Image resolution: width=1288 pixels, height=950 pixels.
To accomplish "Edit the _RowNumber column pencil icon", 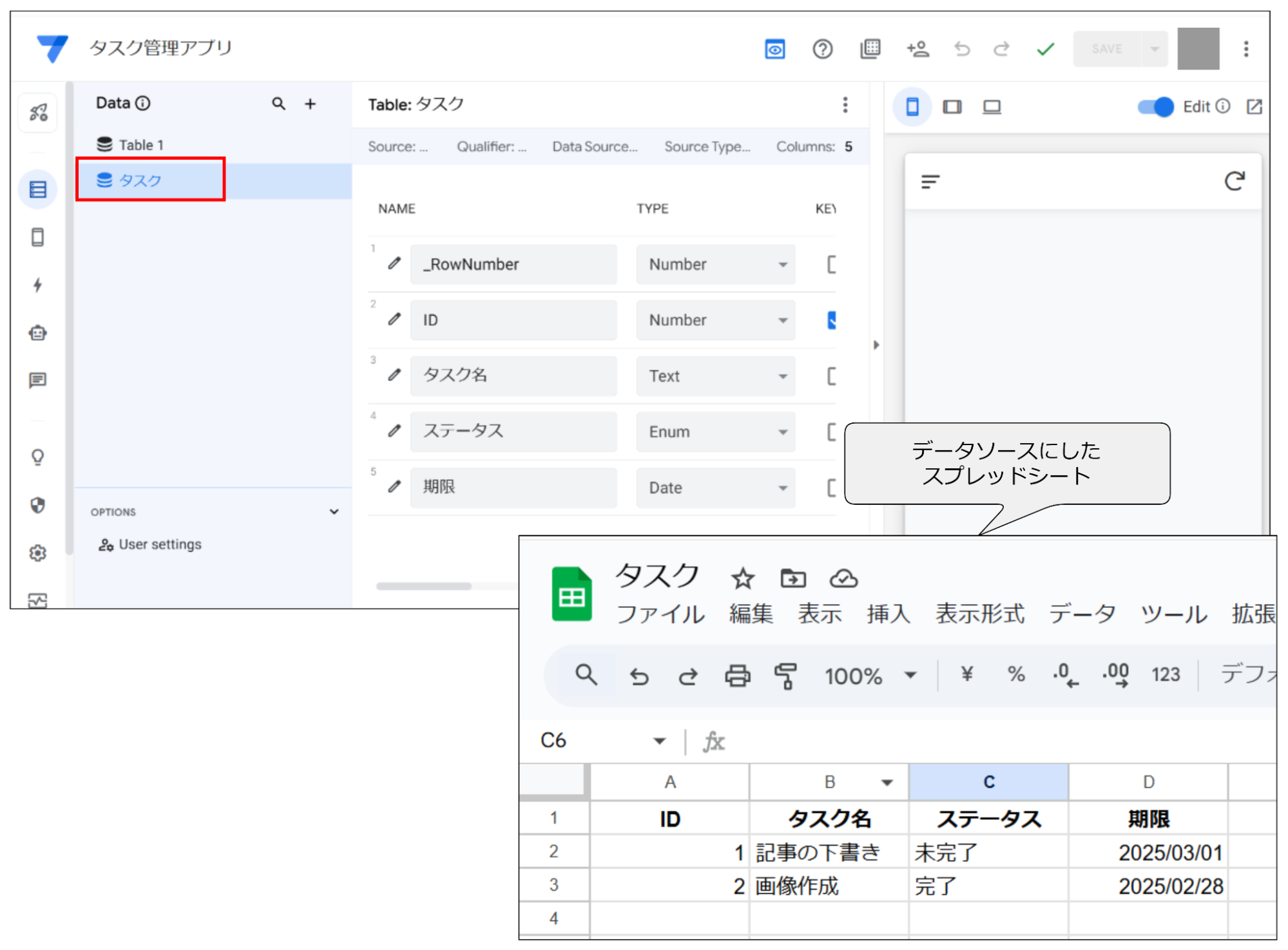I will [x=394, y=263].
